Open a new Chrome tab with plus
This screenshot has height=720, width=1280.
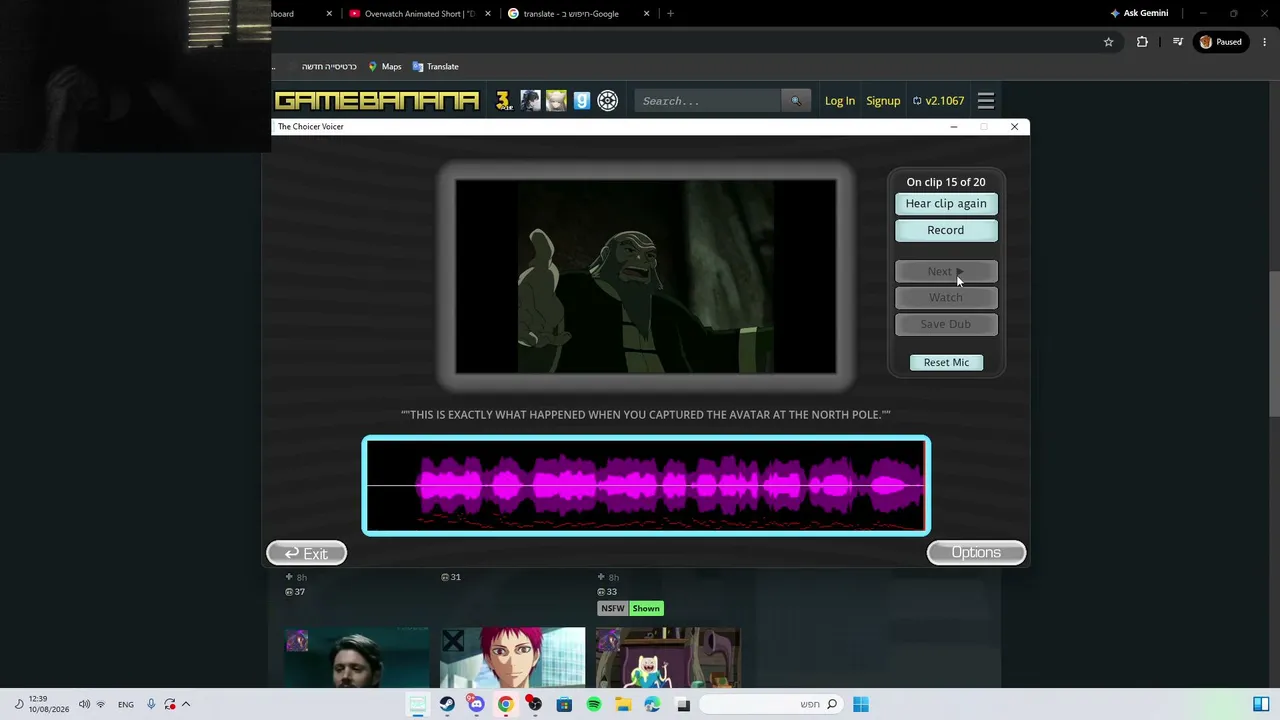click(670, 14)
